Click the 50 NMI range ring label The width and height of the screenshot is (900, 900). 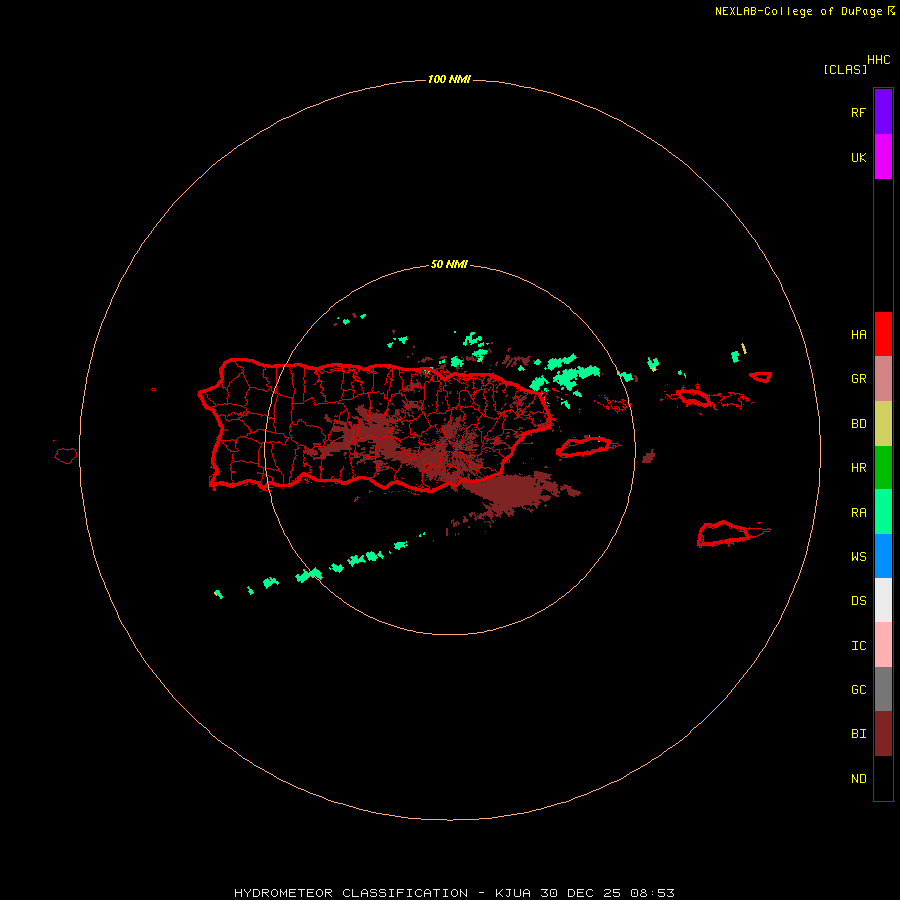(x=449, y=264)
